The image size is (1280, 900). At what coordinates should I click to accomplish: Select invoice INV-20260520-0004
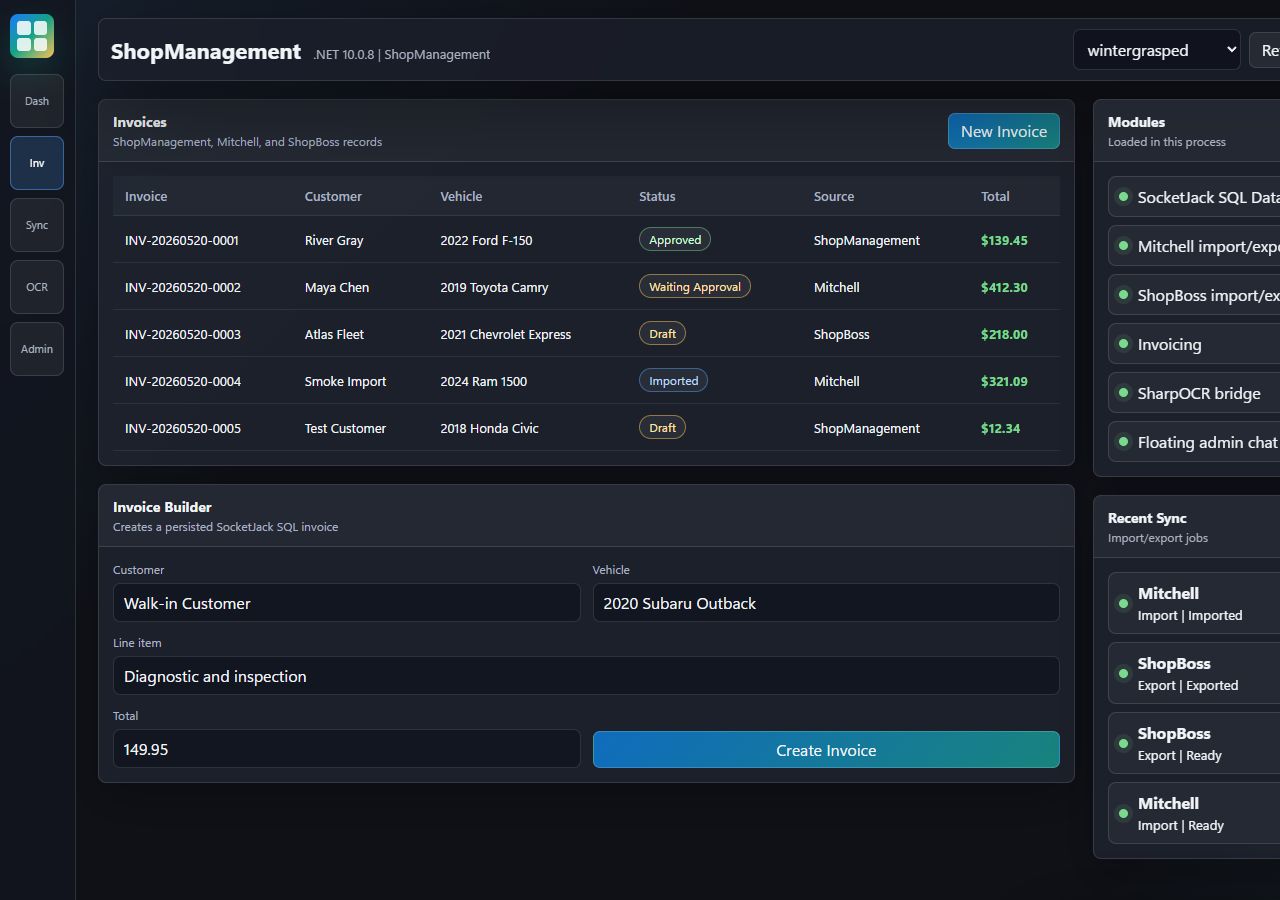586,381
